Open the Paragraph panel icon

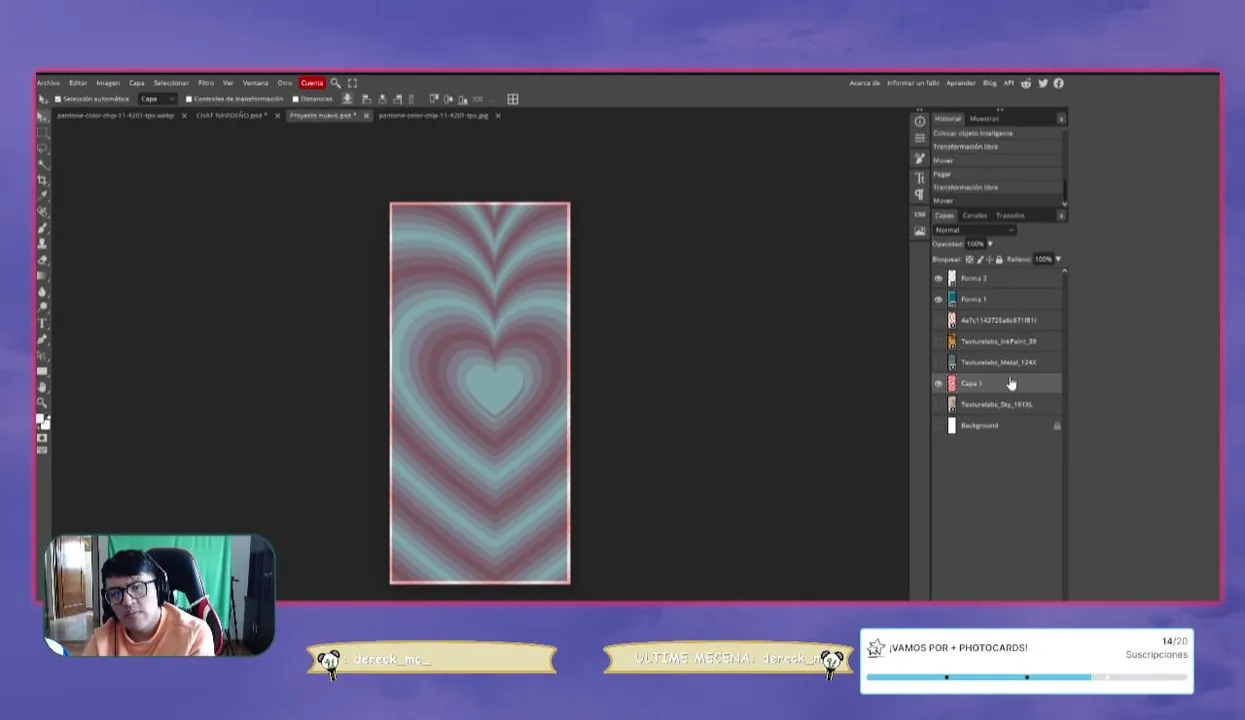coord(920,195)
